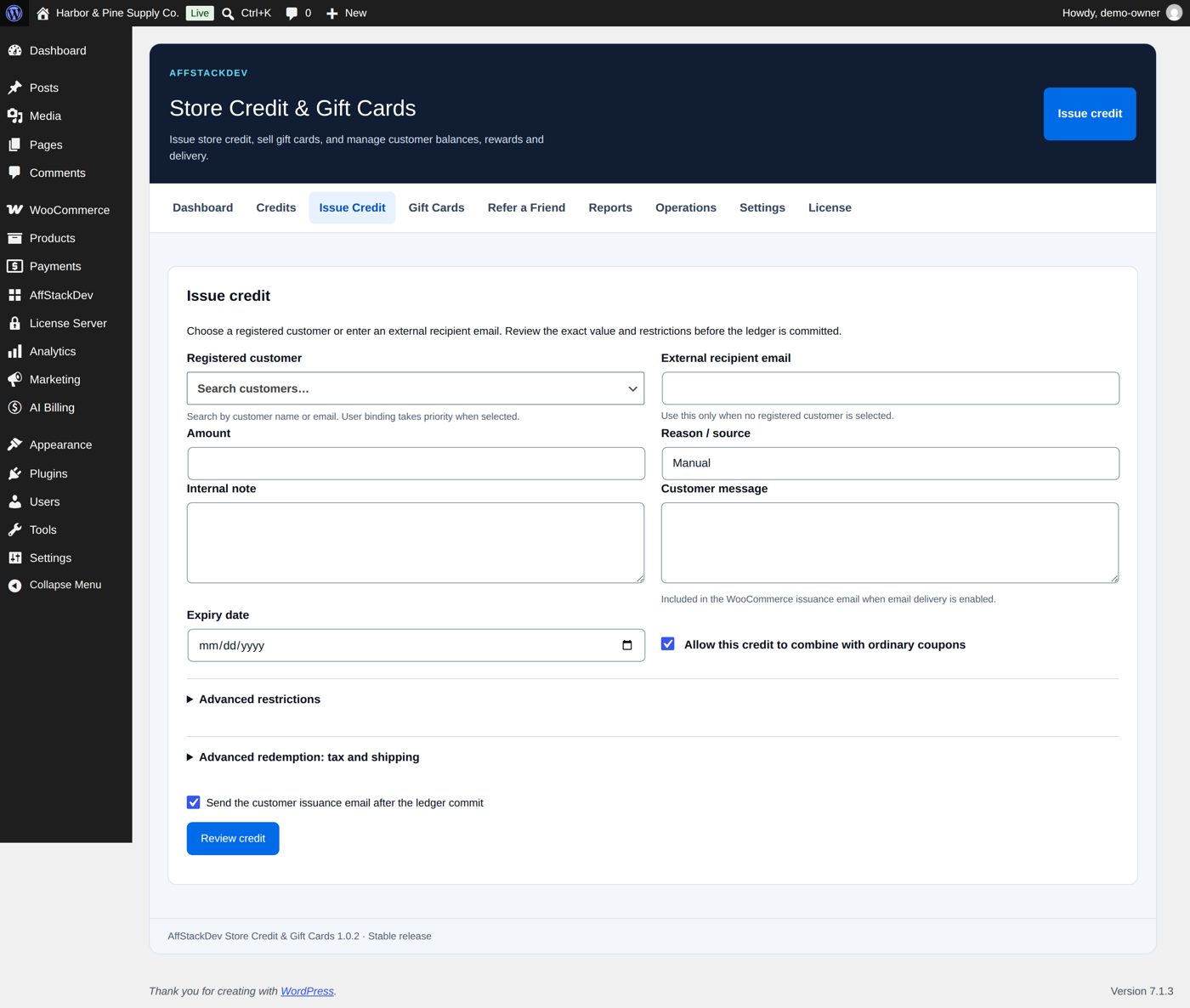Screen dimensions: 1190x1008
Task: Open the AI Billing coin icon
Action: [x=14, y=408]
